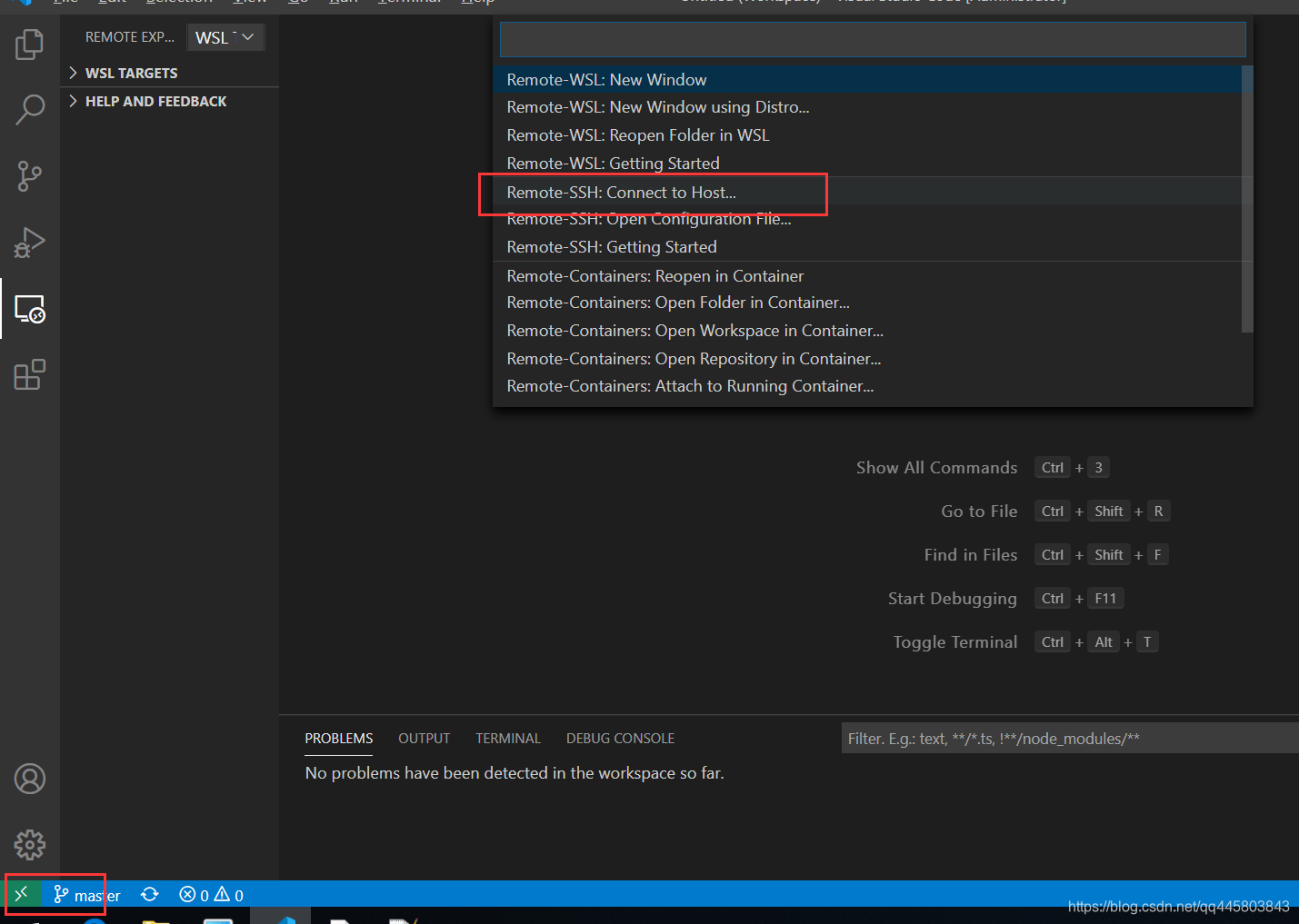Click the problems Filter input field
The width and height of the screenshot is (1299, 924).
point(1070,739)
